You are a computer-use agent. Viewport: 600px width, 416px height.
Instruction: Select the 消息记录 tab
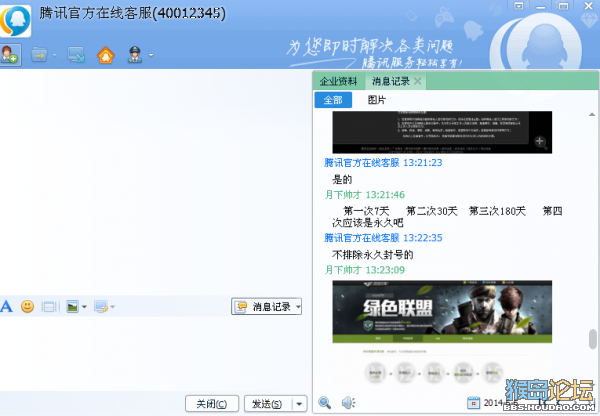(x=391, y=81)
